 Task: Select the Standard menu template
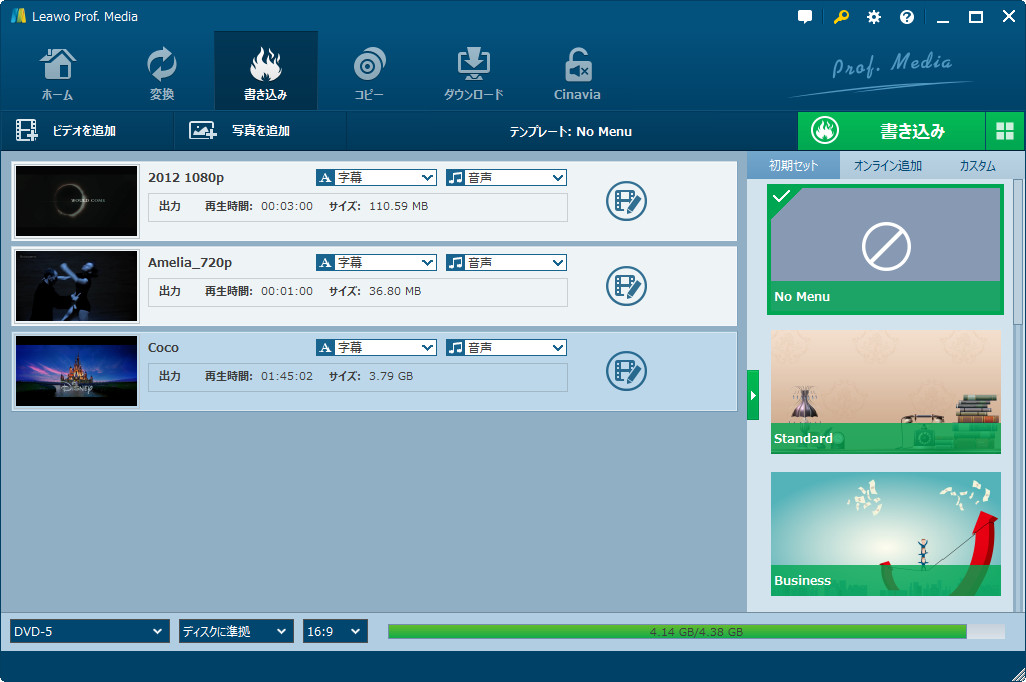[x=885, y=391]
